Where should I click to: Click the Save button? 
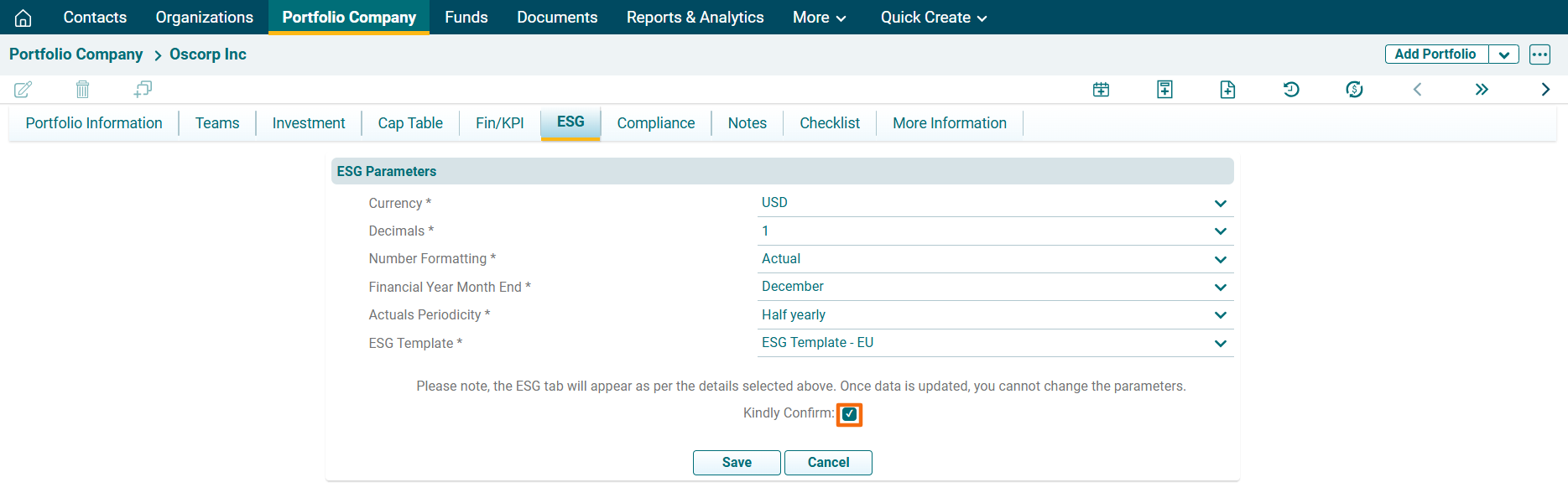click(x=737, y=463)
